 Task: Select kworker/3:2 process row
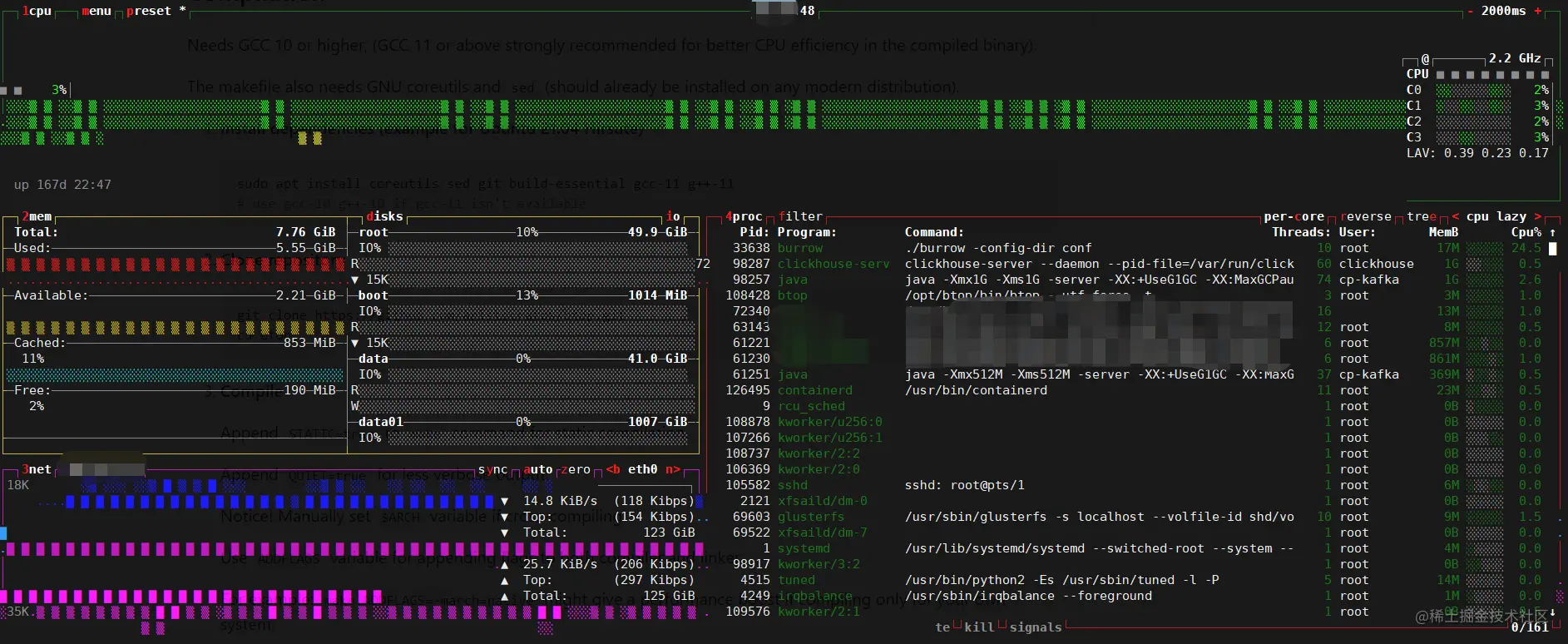pos(1134,564)
